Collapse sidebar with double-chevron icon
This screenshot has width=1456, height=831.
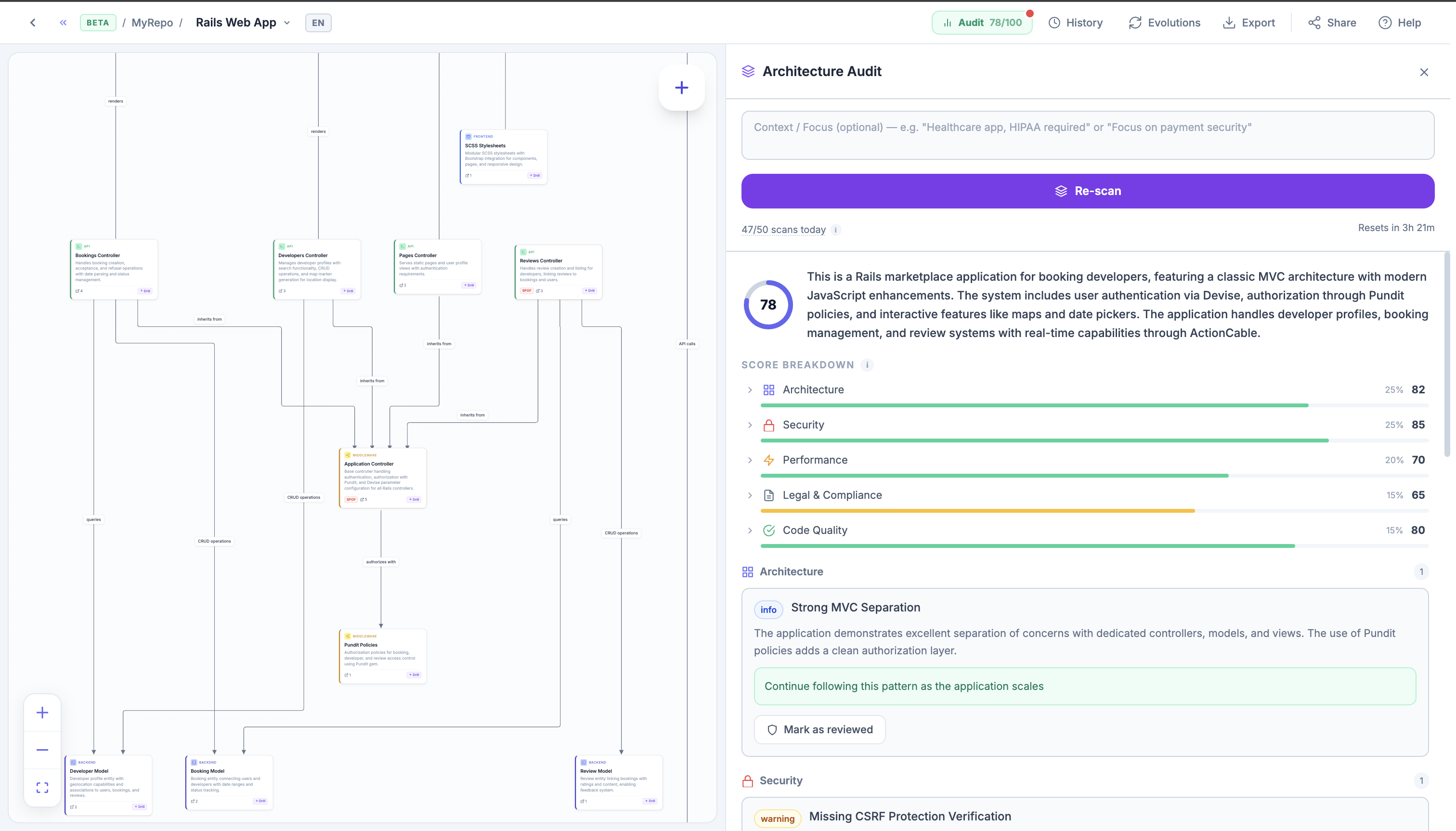(63, 23)
